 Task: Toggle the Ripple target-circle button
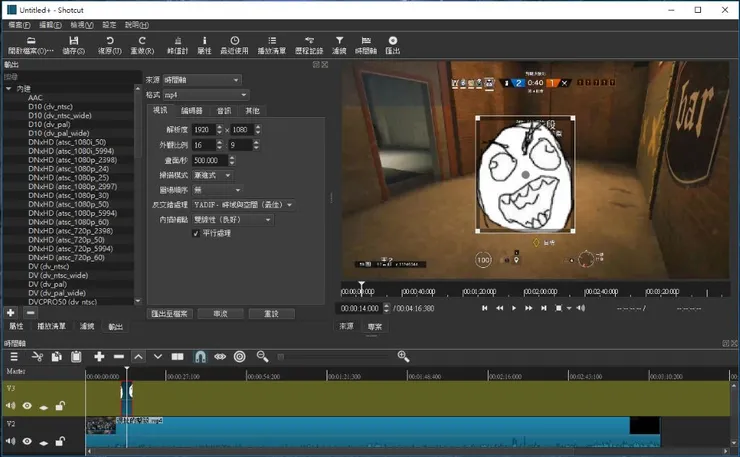pyautogui.click(x=240, y=357)
